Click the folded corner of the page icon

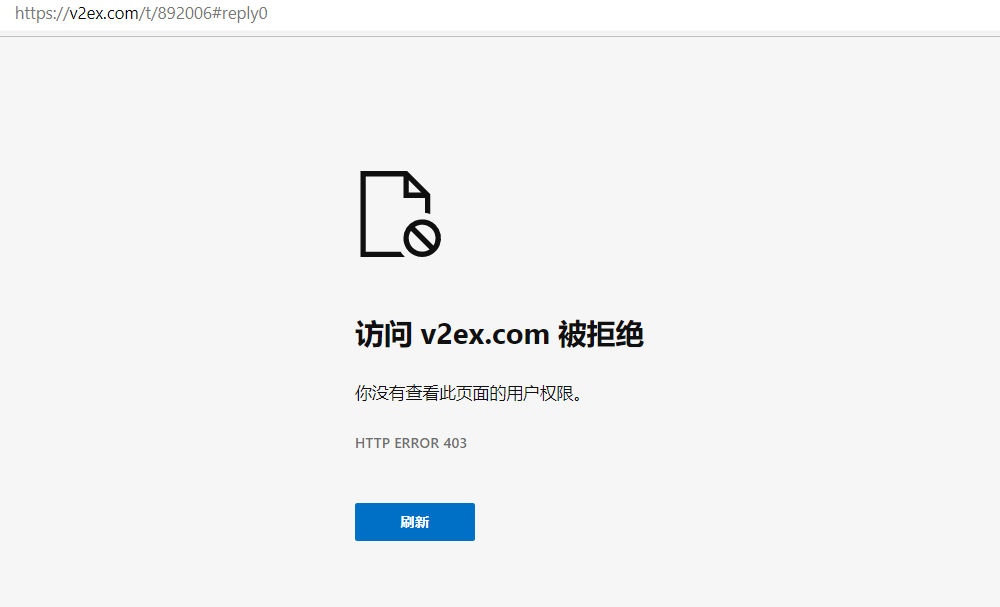(417, 184)
